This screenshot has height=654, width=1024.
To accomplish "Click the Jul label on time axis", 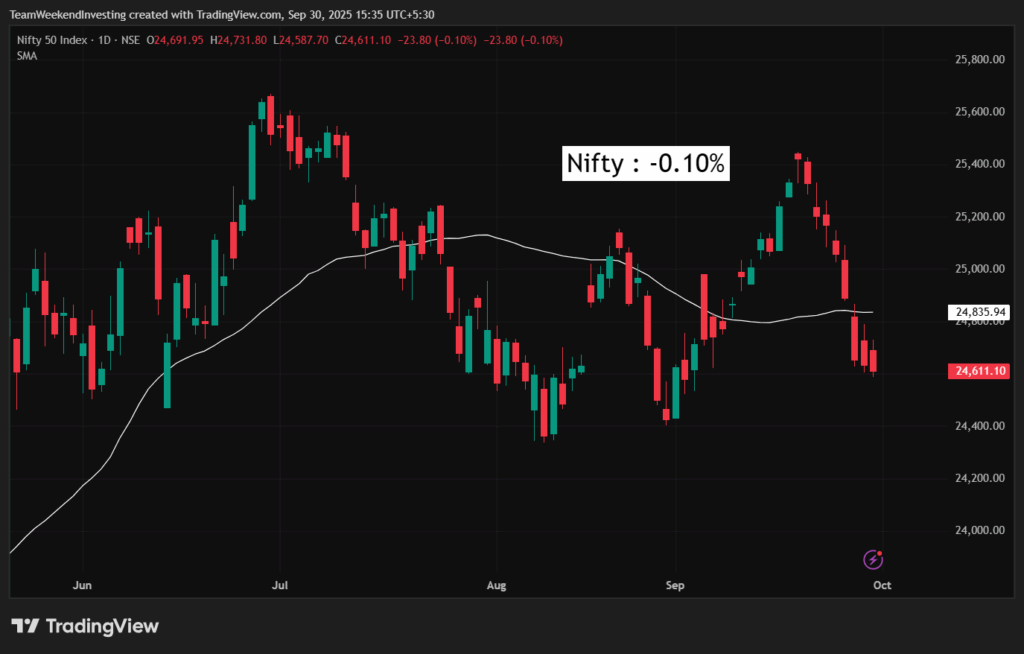I will coord(281,584).
